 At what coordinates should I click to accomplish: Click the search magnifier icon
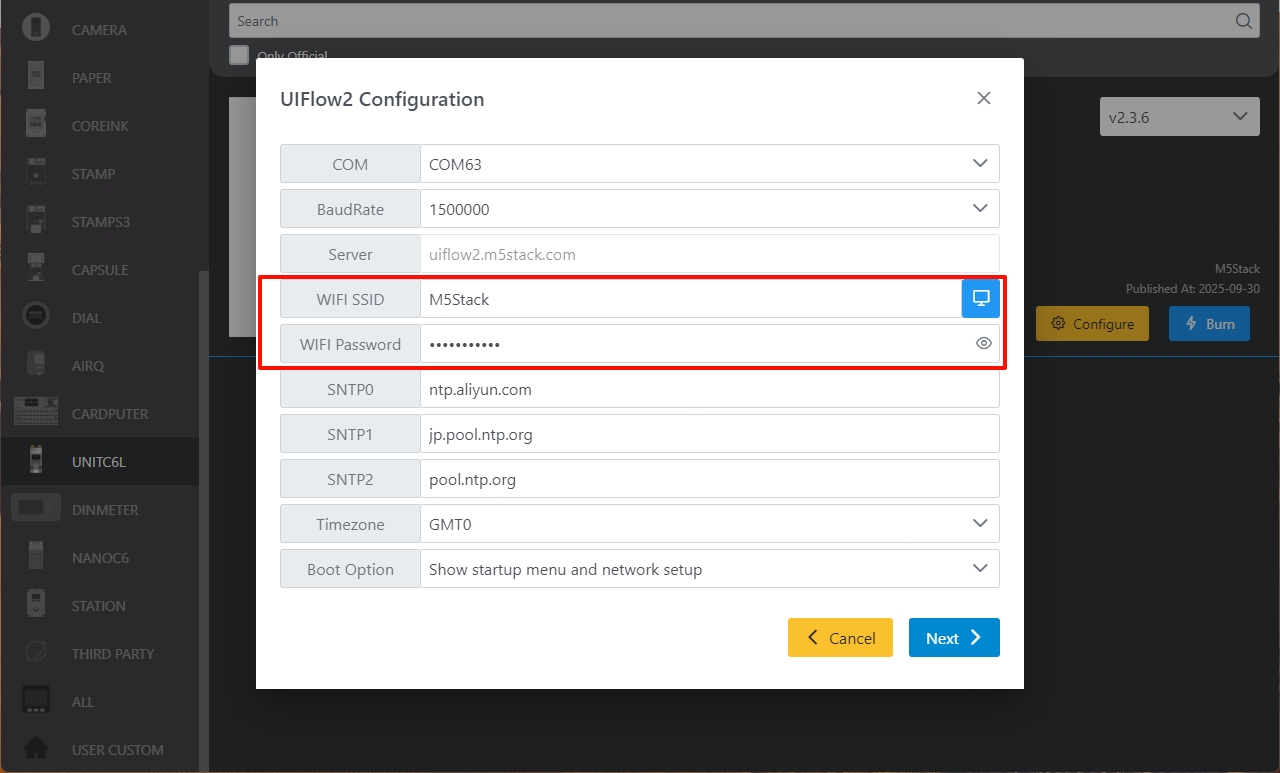(x=1243, y=21)
